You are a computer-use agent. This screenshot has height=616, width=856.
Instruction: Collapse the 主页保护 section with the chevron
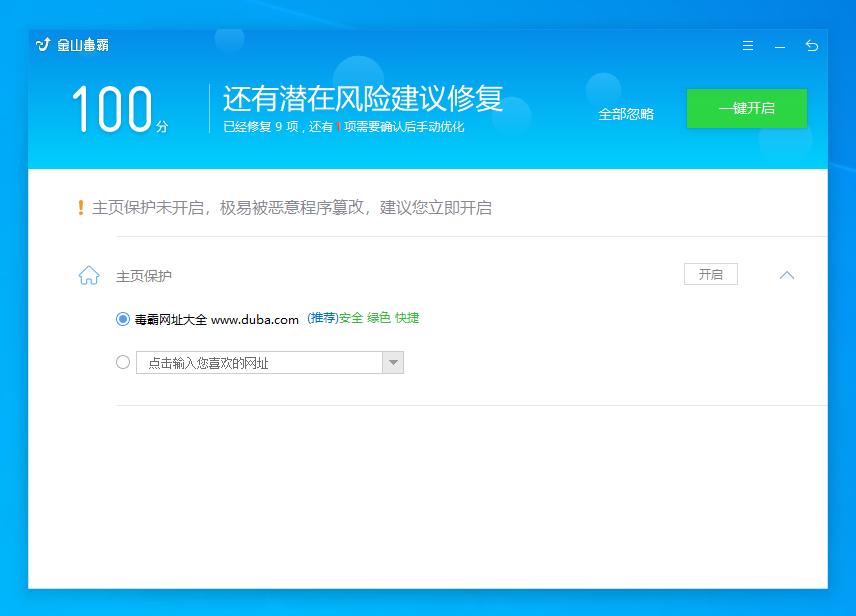[x=787, y=274]
